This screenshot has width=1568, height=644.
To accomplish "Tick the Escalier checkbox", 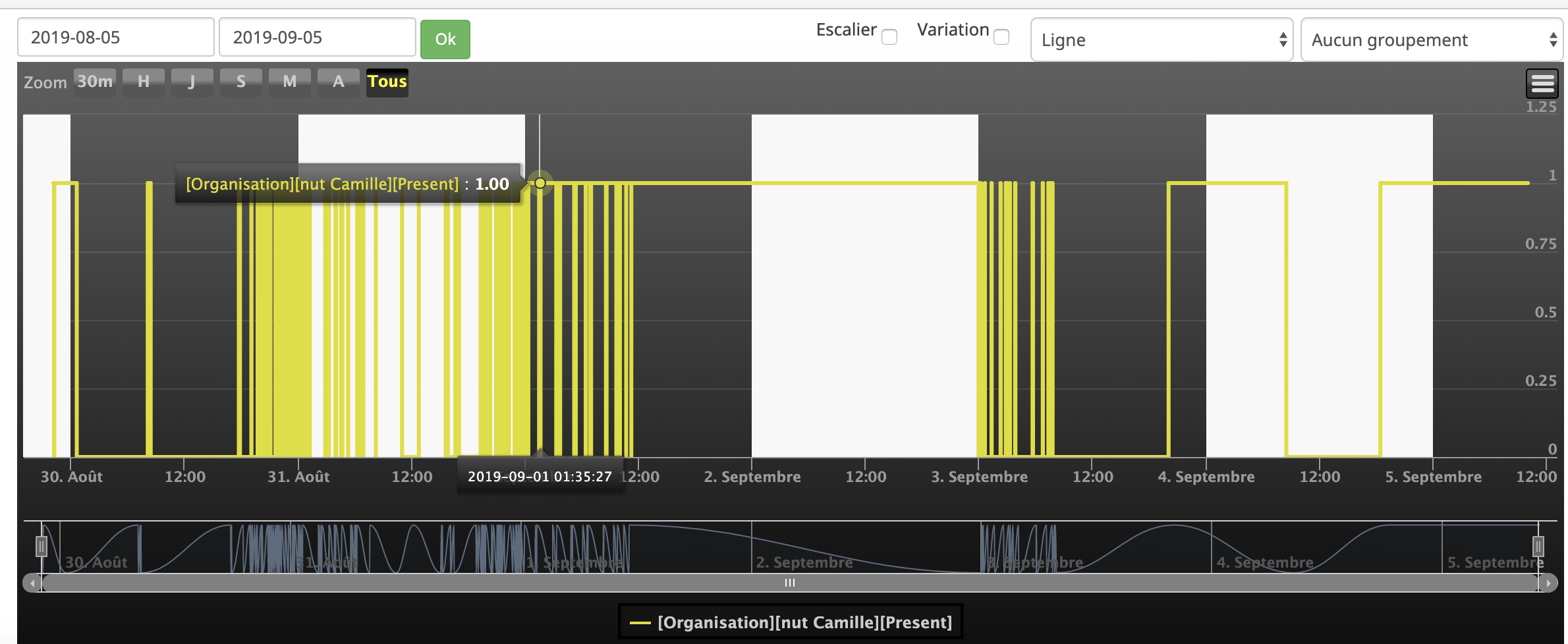I will (889, 37).
